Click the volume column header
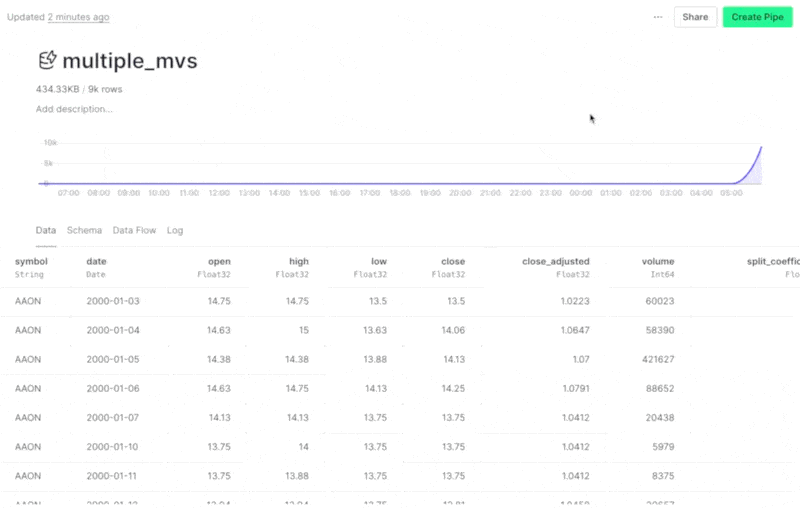 [x=657, y=262]
